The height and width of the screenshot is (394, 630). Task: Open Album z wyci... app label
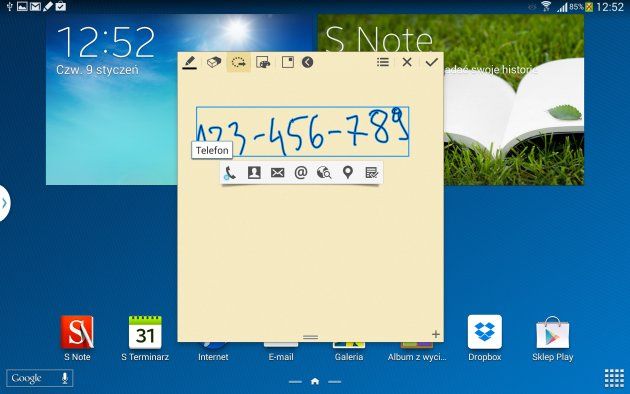pyautogui.click(x=417, y=357)
